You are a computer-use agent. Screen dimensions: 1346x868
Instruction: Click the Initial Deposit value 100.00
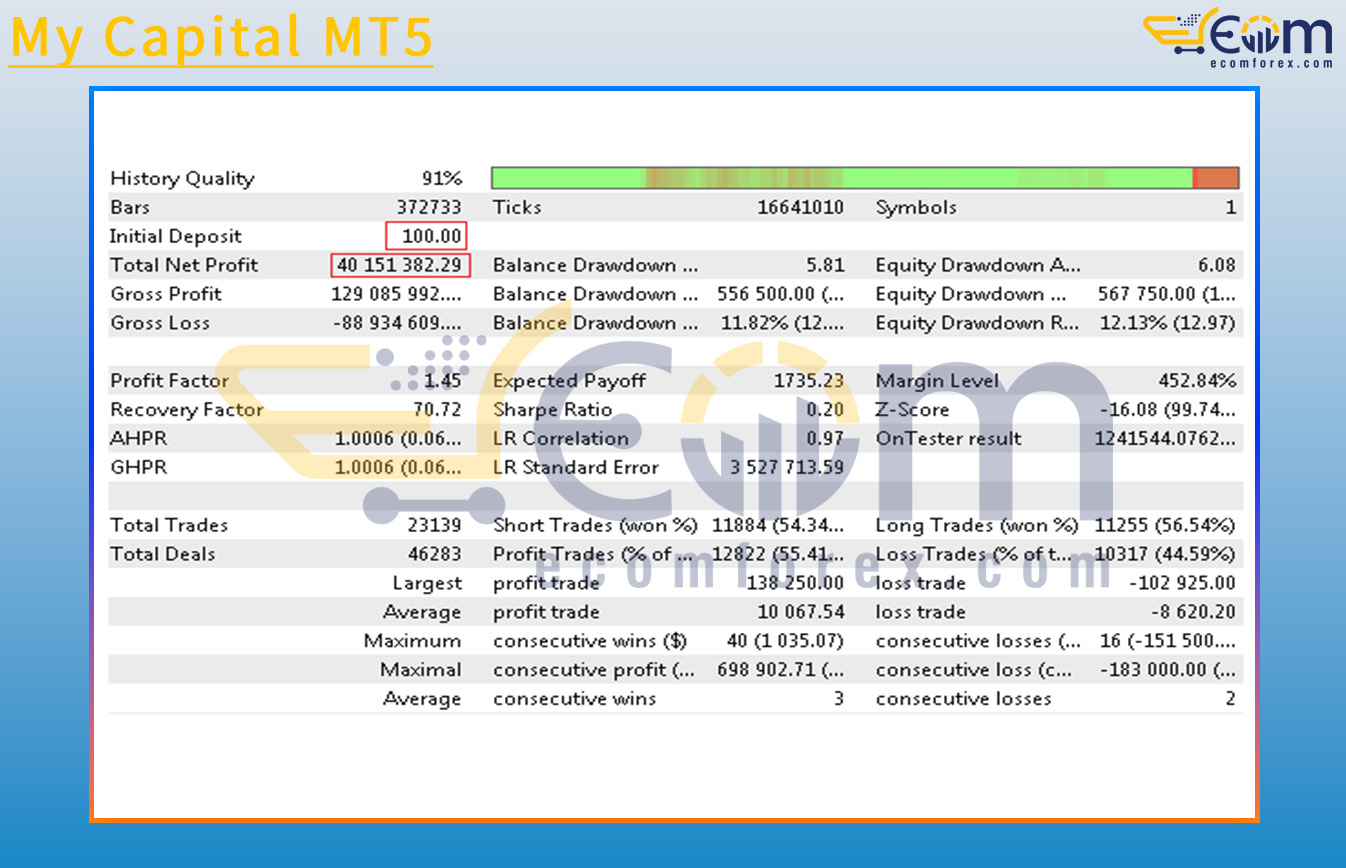tap(427, 237)
